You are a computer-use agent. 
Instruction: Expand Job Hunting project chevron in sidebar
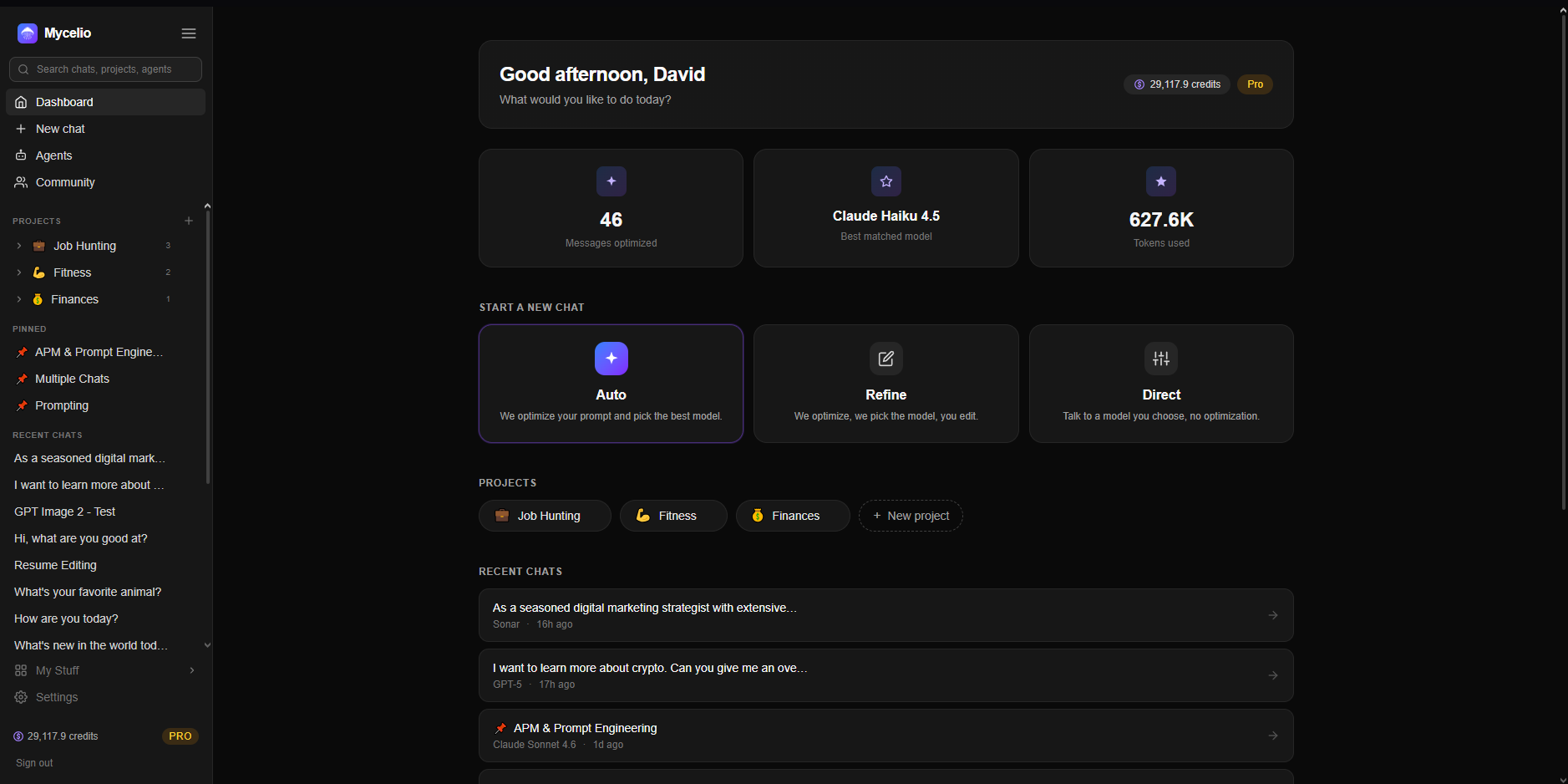coord(19,246)
